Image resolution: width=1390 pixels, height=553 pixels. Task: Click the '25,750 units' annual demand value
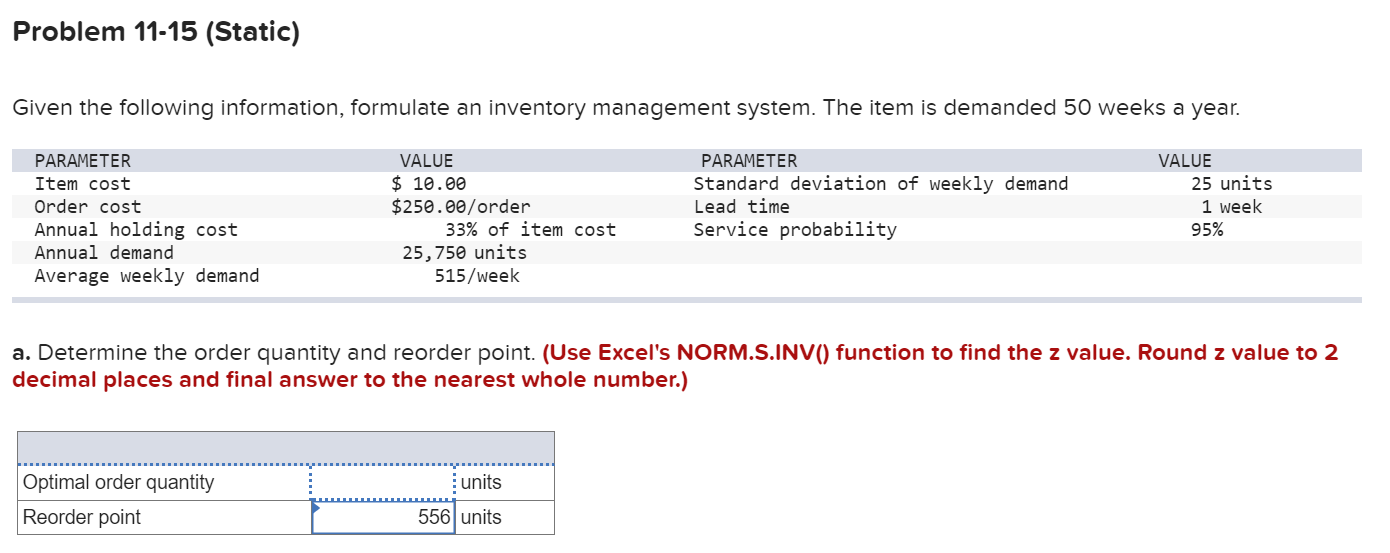click(464, 253)
